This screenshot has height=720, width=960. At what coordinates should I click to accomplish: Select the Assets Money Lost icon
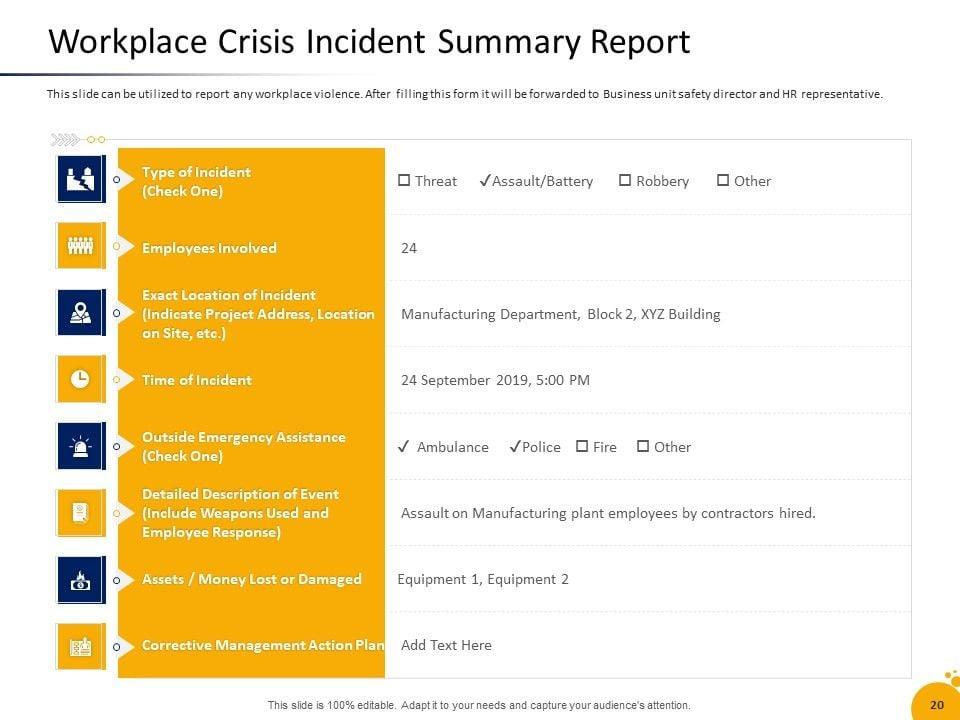[x=80, y=579]
